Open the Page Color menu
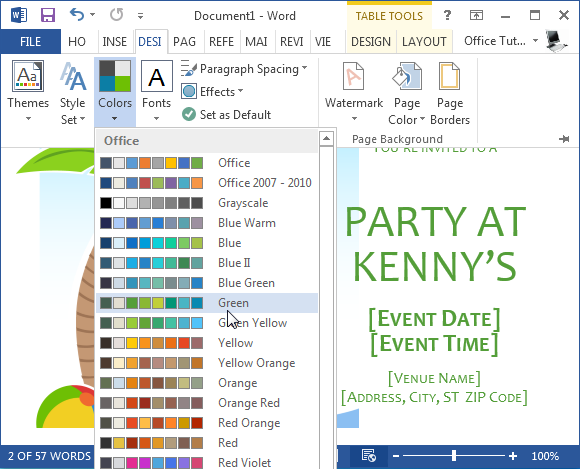This screenshot has height=469, width=580. tap(407, 93)
